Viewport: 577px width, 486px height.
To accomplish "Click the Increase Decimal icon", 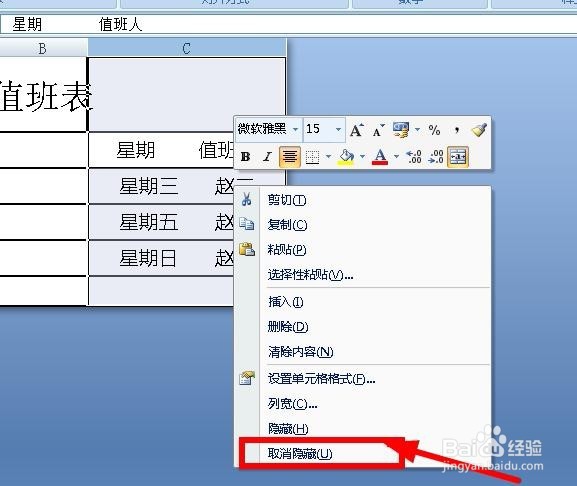I will click(414, 157).
